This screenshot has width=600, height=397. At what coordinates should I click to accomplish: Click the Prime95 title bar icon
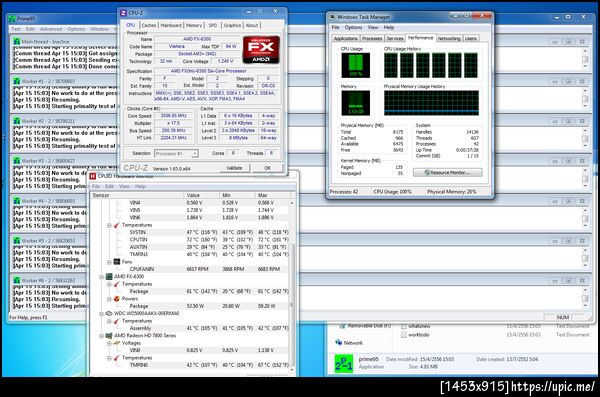[x=12, y=19]
